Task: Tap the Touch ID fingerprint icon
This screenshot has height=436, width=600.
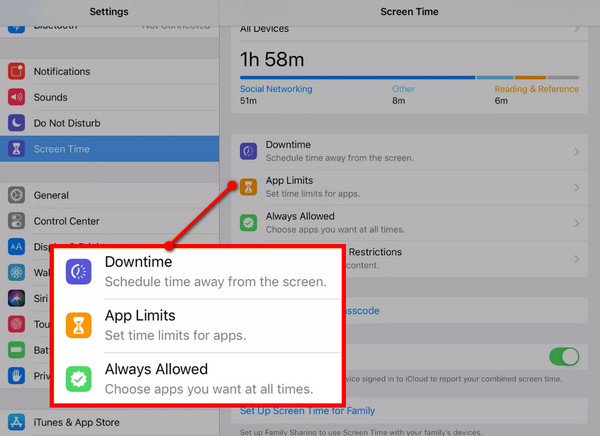Action: click(x=16, y=324)
